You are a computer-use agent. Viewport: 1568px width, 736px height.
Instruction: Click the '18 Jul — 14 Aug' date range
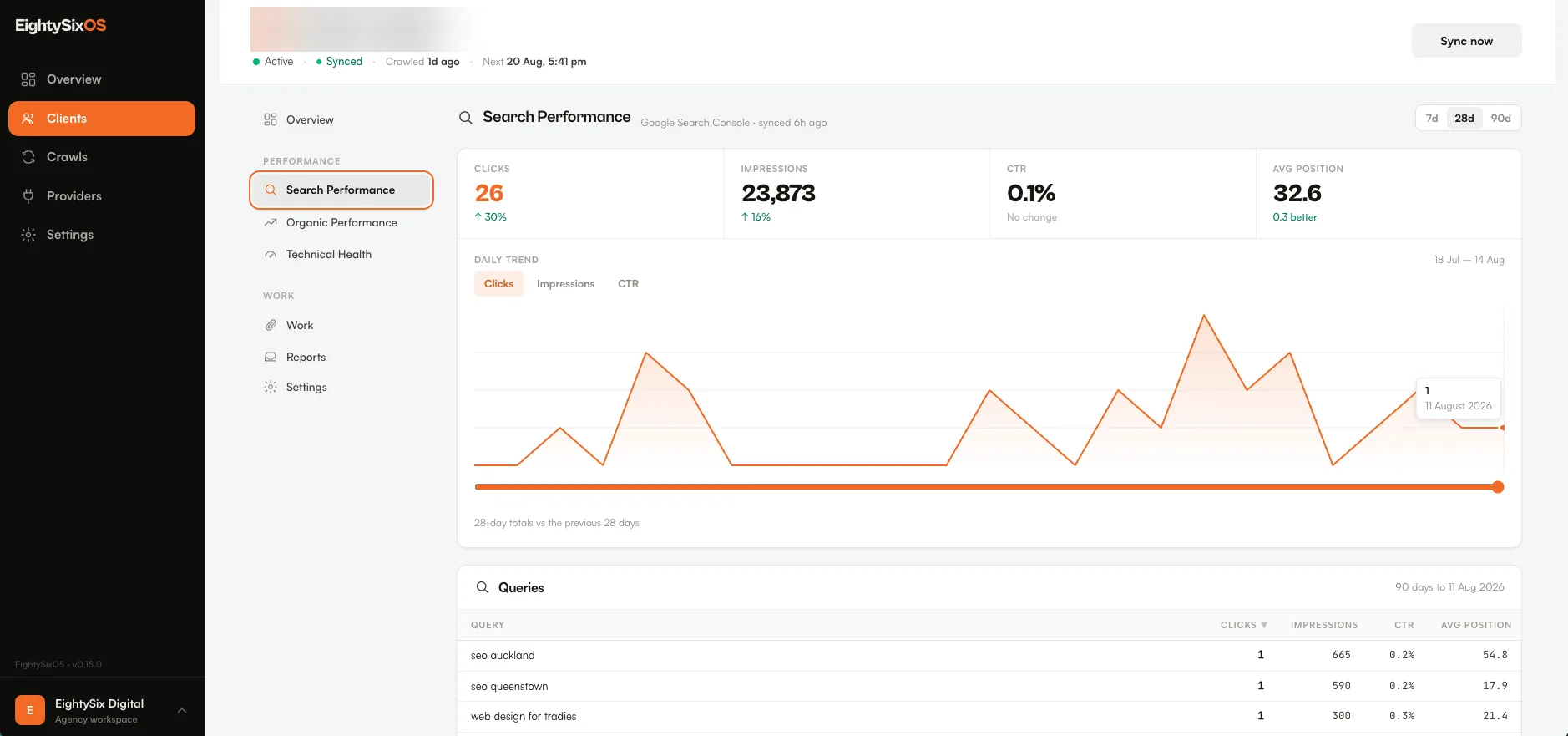[1469, 260]
